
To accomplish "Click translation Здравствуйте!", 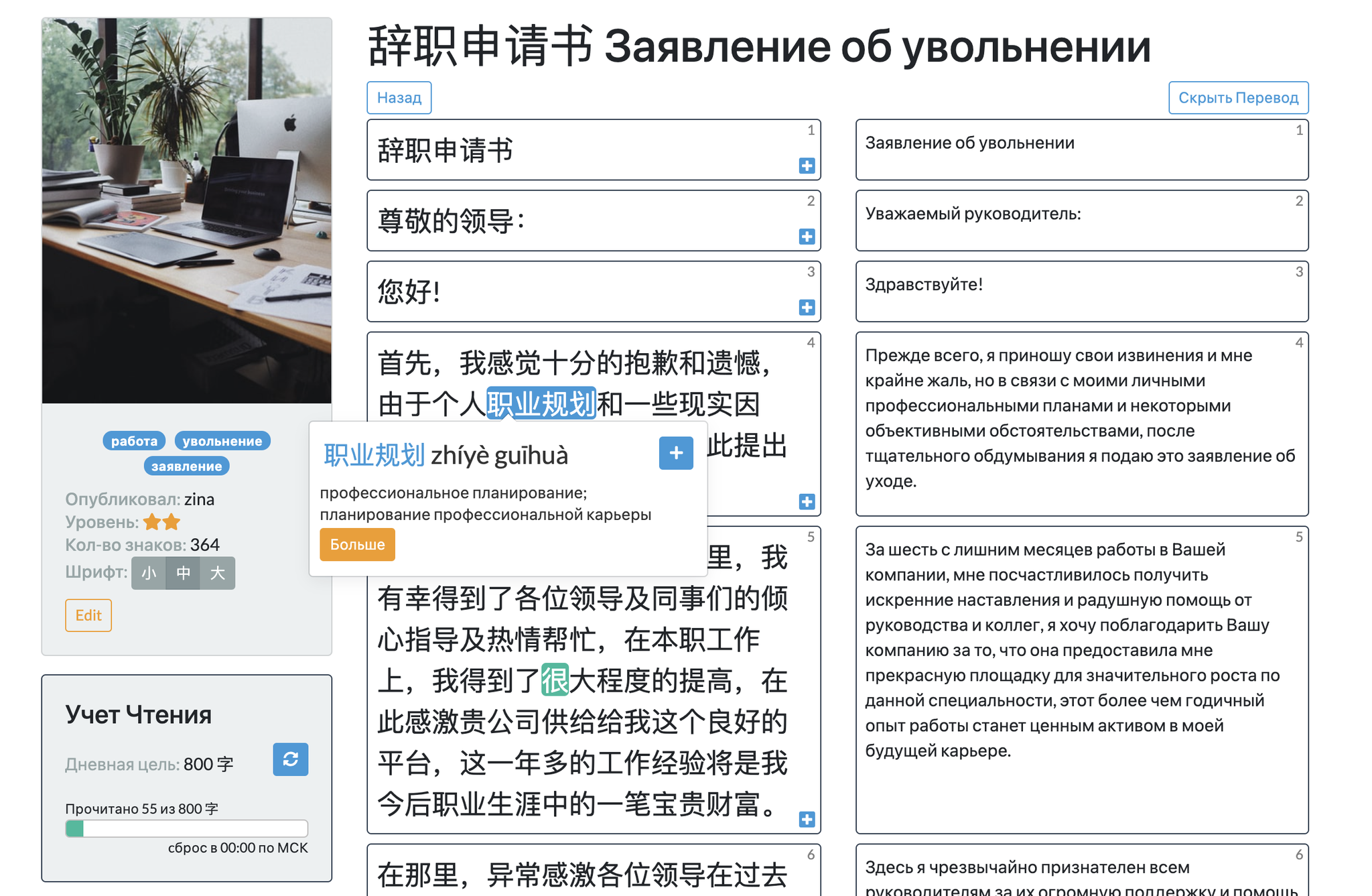I will click(x=924, y=284).
